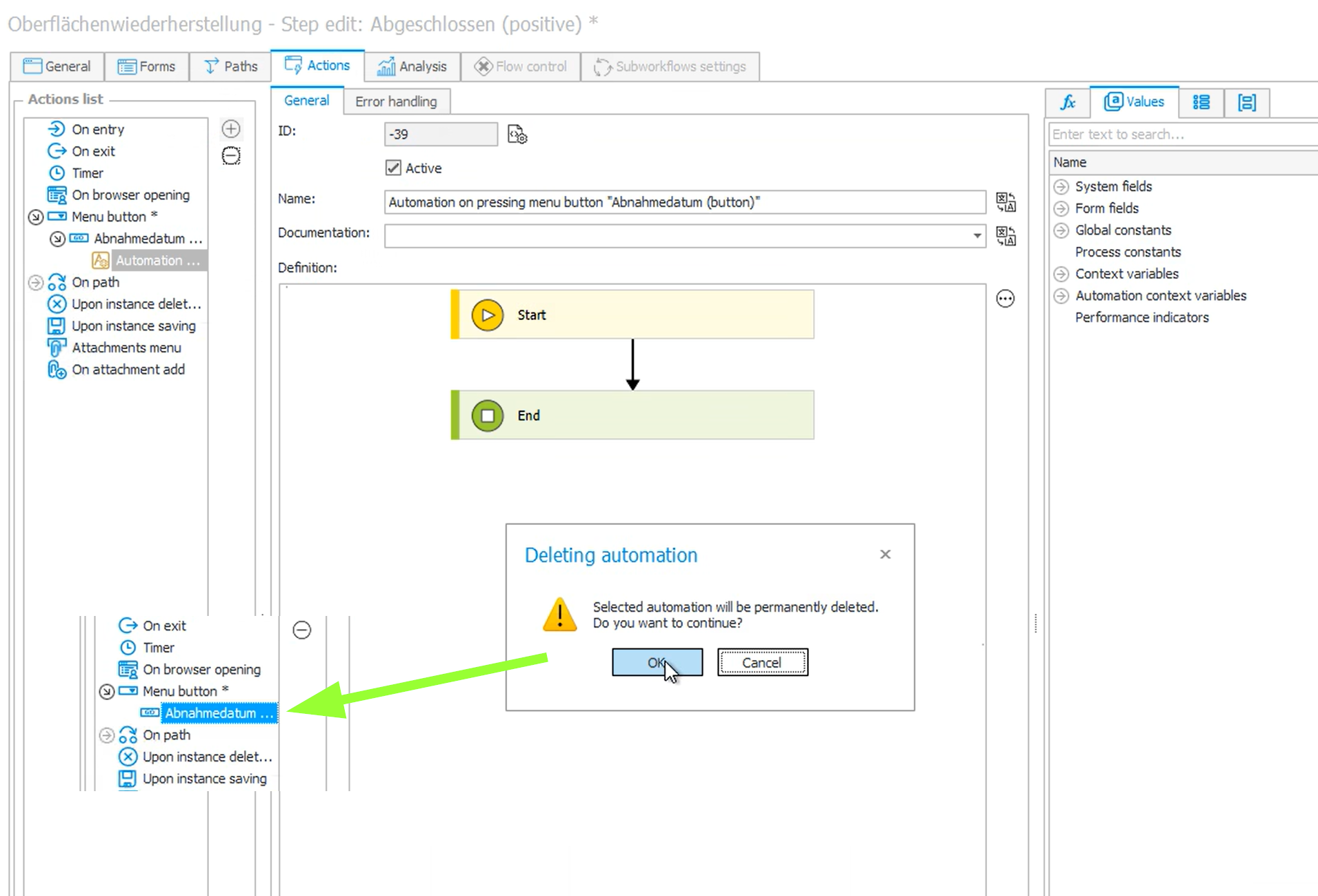Switch to the Error handling tab
Viewport: 1318px width, 896px height.
click(x=396, y=101)
